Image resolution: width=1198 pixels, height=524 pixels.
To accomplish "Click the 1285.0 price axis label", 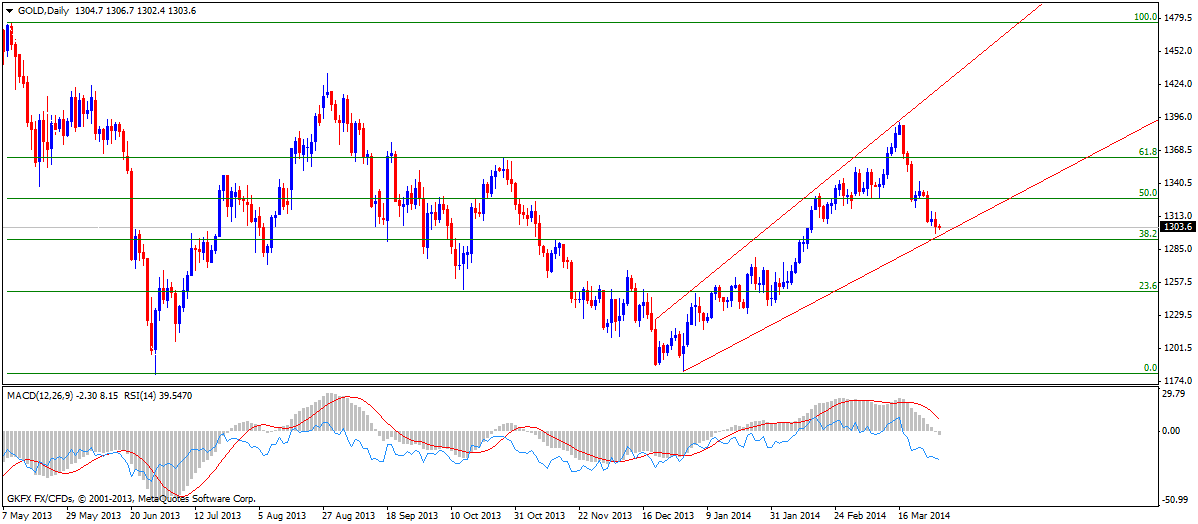I will (x=1180, y=249).
